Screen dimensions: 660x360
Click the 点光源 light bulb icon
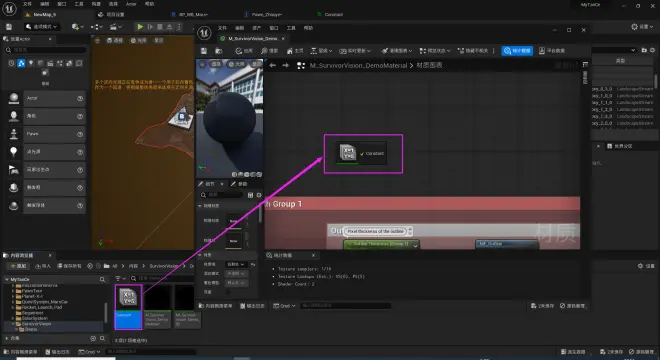[x=14, y=152]
